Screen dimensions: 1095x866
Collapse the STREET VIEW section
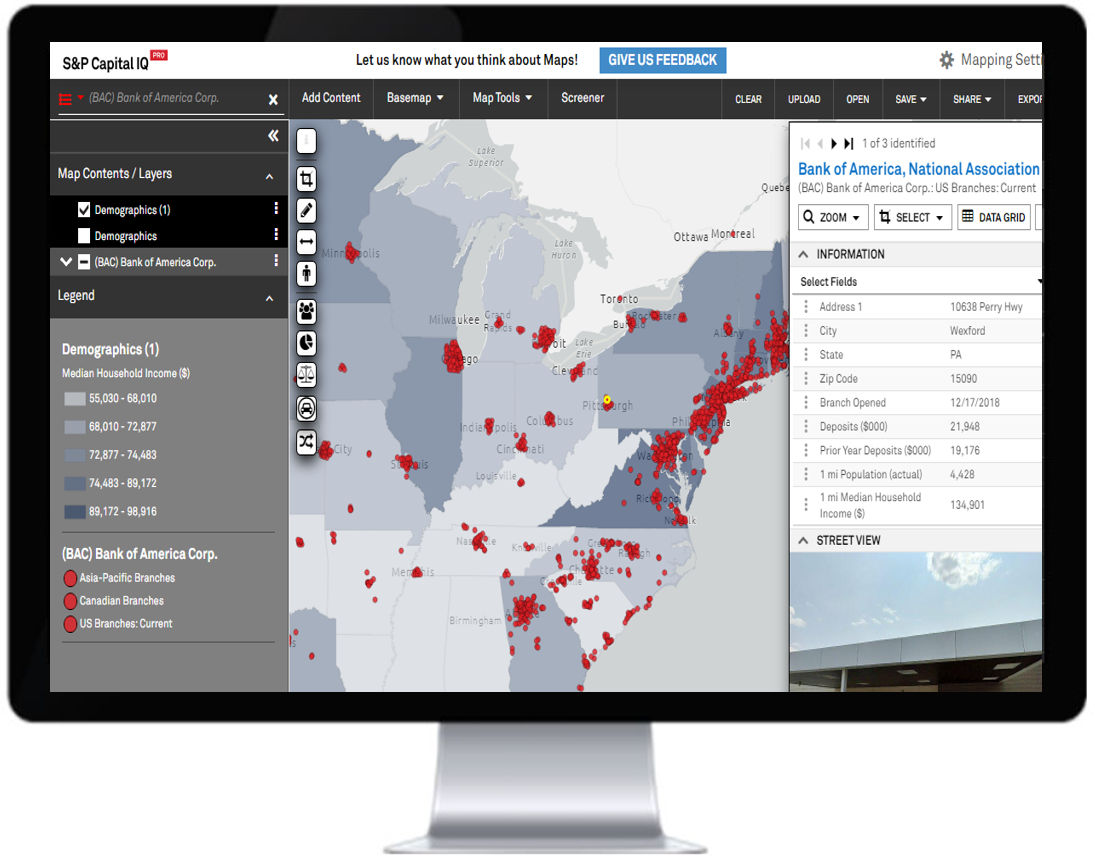tap(803, 541)
